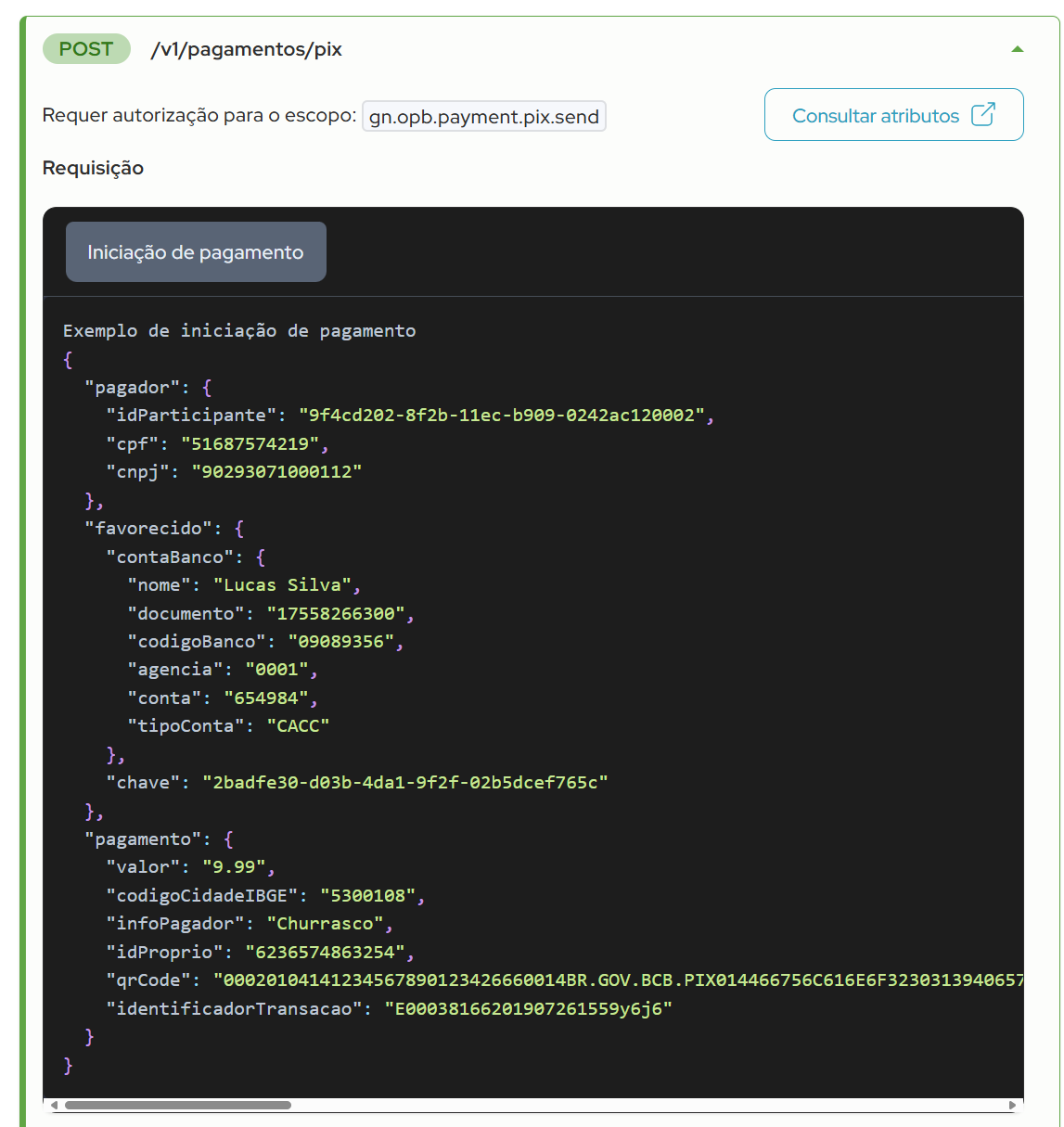Click the cnpj value 90293071000112
The width and height of the screenshot is (1064, 1127).
pyautogui.click(x=276, y=471)
